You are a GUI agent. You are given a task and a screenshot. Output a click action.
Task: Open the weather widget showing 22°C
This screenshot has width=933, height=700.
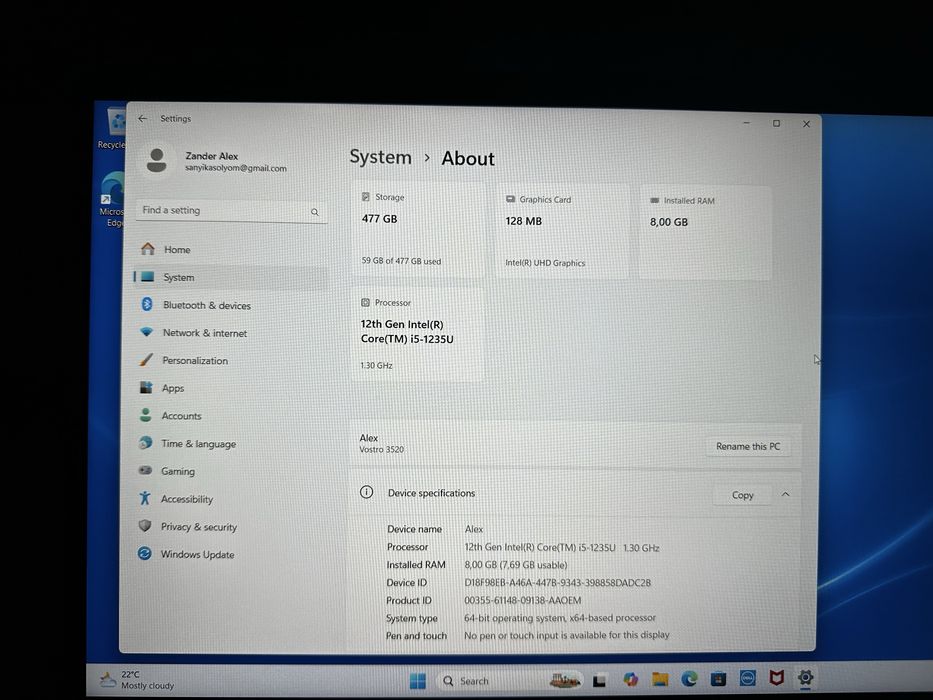[x=138, y=680]
